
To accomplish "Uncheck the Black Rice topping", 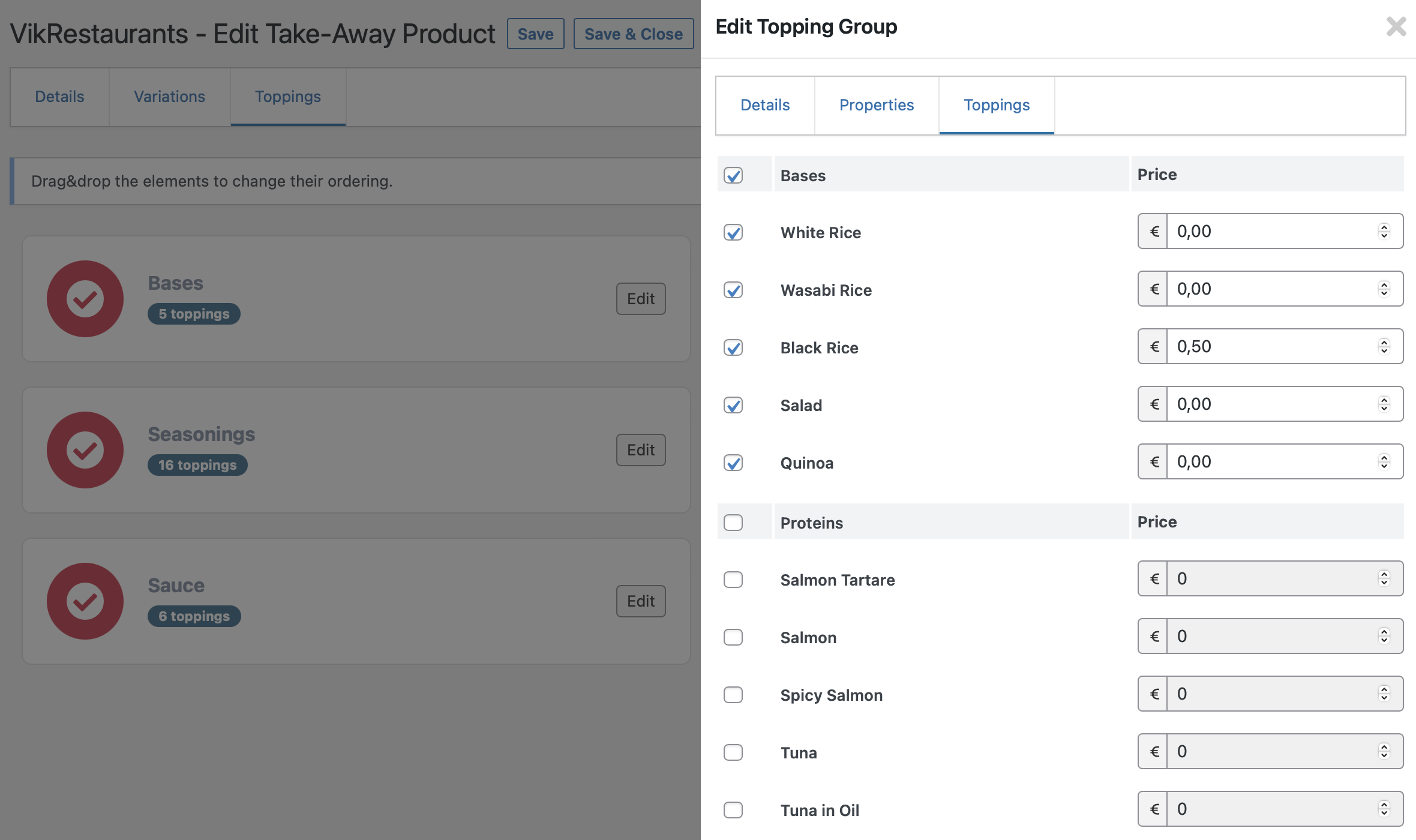I will pos(733,347).
